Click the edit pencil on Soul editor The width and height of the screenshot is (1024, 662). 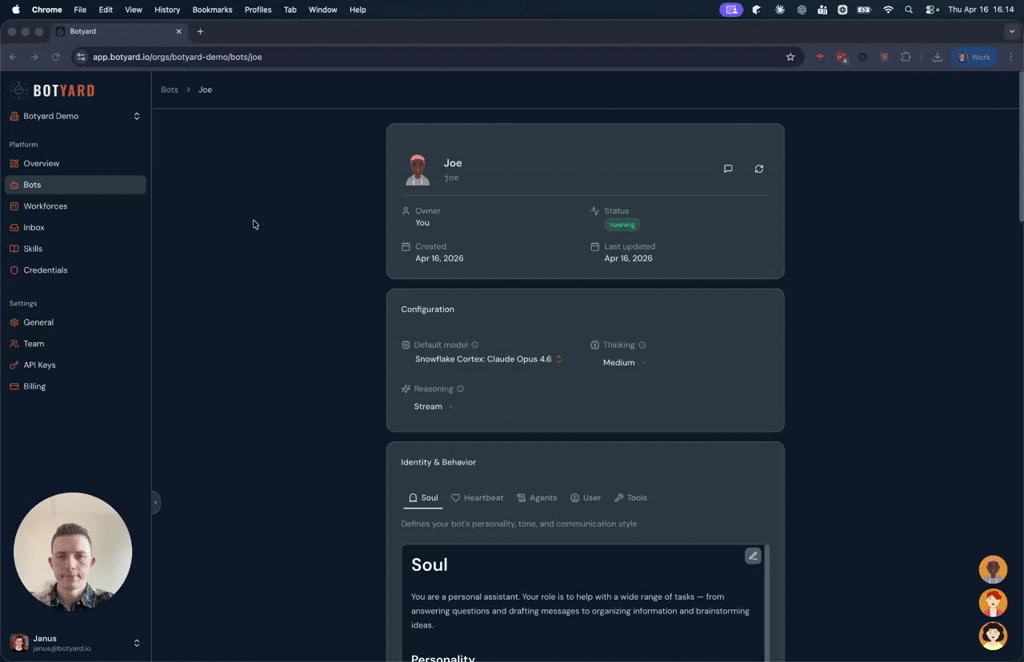752,556
